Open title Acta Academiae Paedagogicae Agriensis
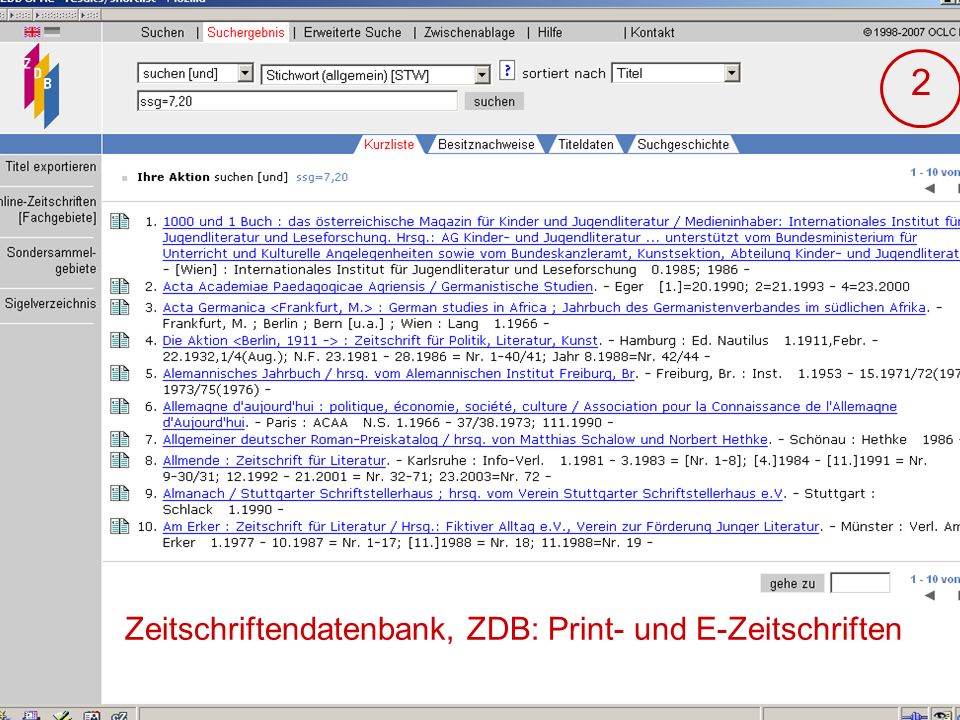 point(378,287)
